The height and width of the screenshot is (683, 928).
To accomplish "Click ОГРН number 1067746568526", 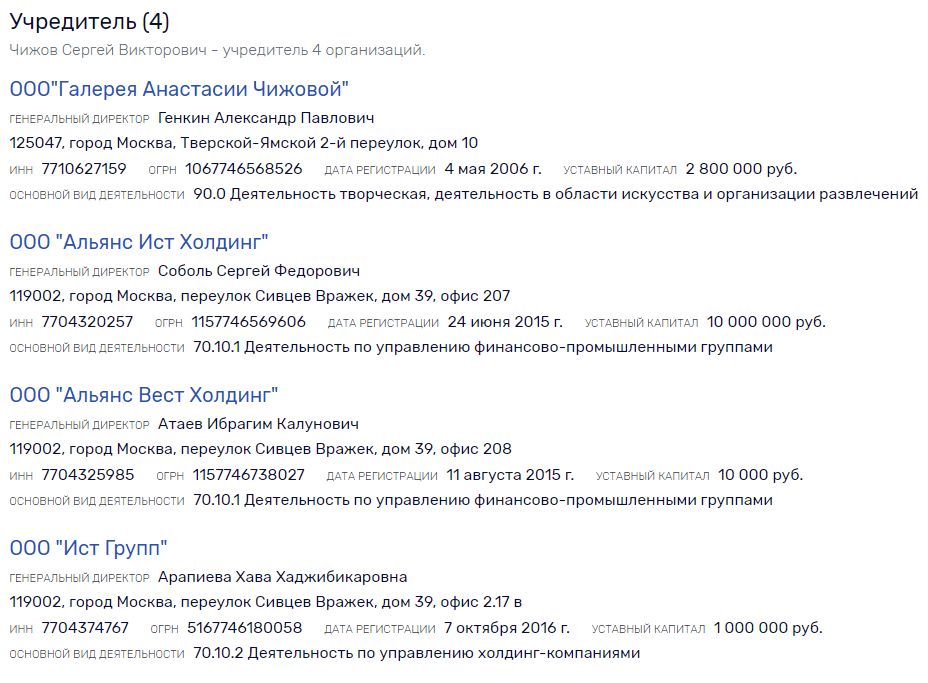I will 243,169.
